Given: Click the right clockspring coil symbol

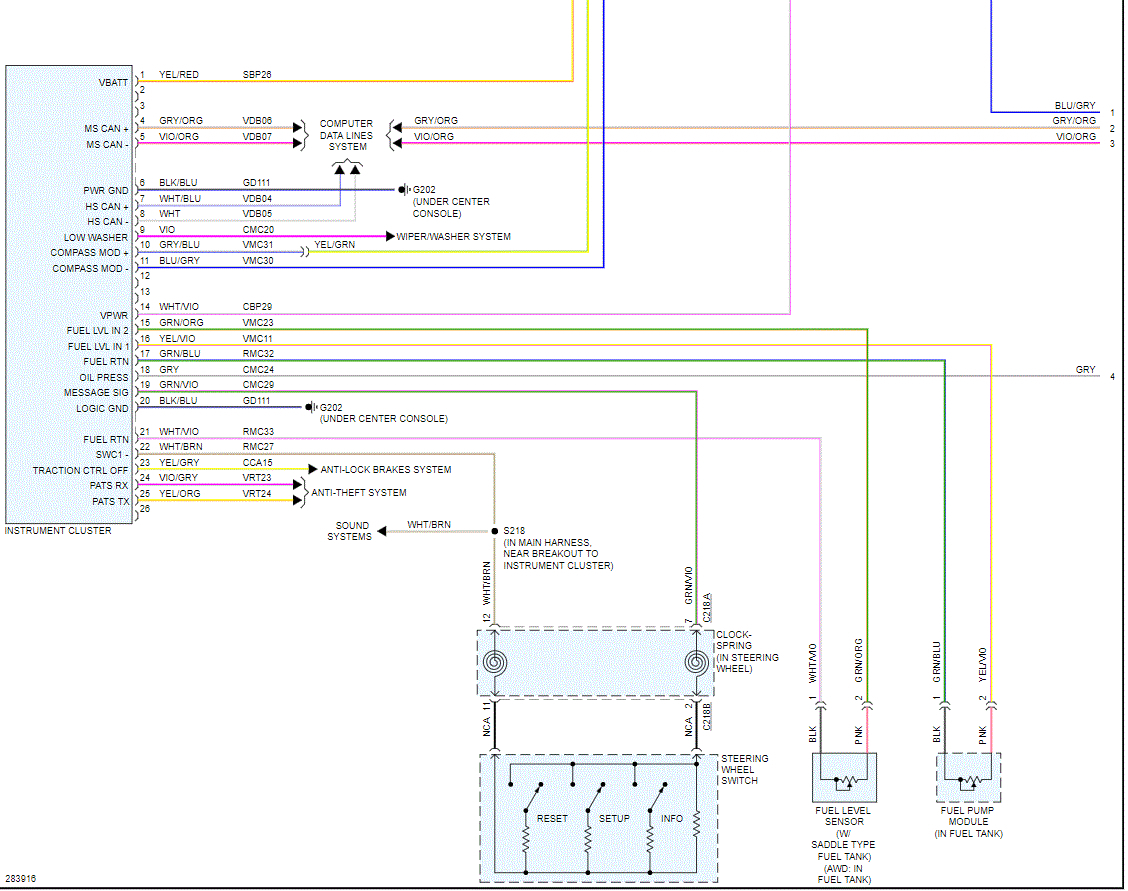Looking at the screenshot, I should 696,662.
